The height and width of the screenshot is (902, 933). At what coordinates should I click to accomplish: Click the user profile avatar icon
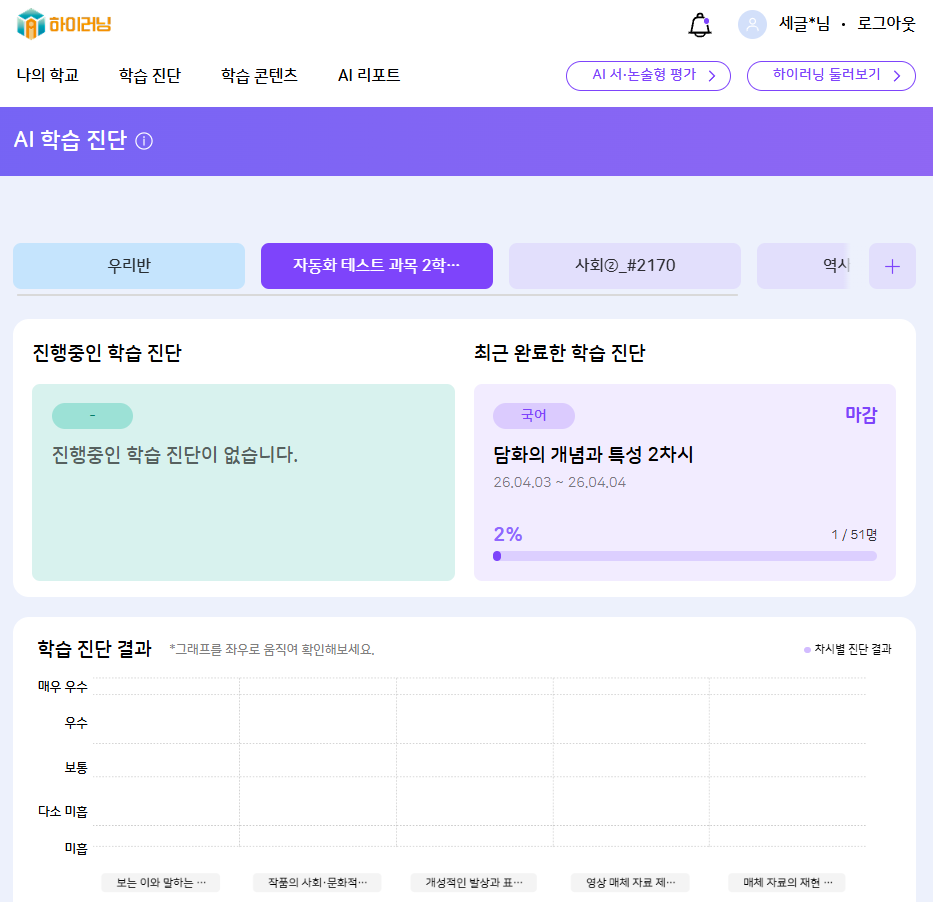click(x=752, y=25)
